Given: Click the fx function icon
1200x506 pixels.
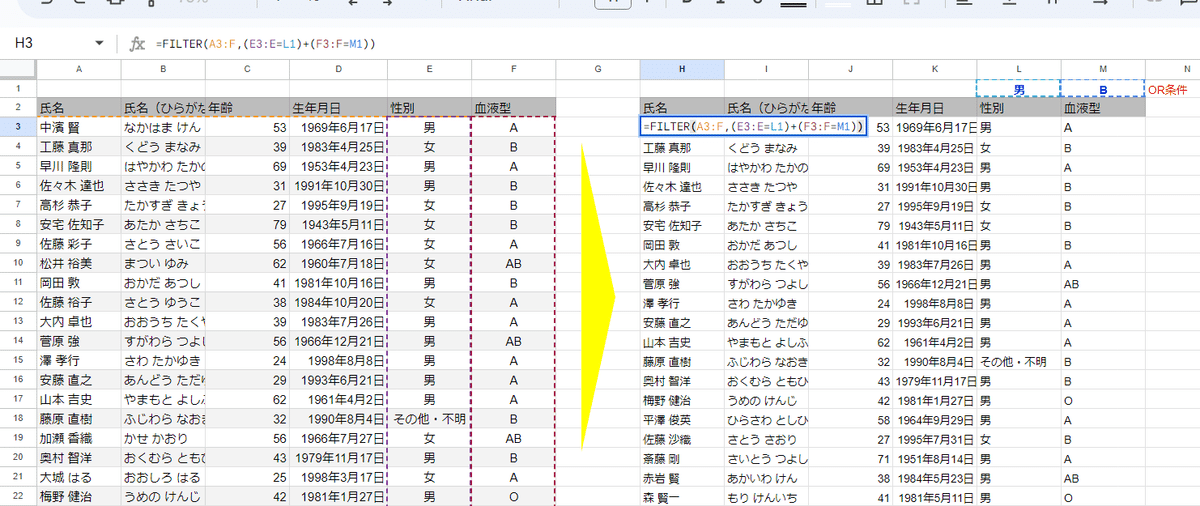Looking at the screenshot, I should click(138, 44).
